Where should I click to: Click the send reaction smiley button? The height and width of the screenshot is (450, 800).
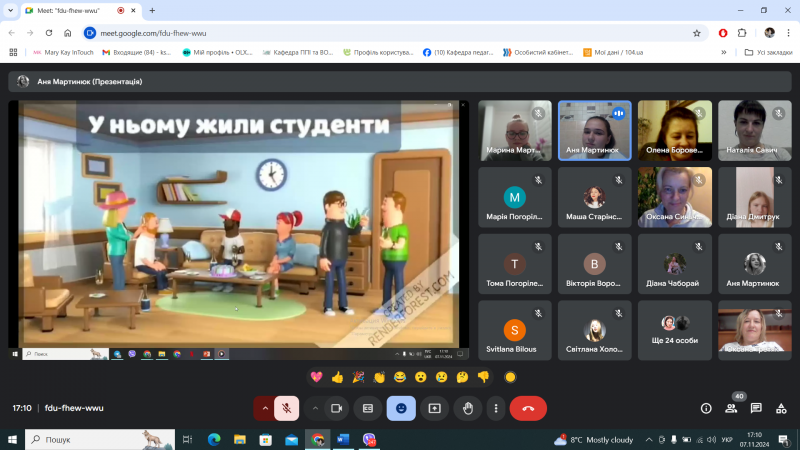tap(401, 408)
